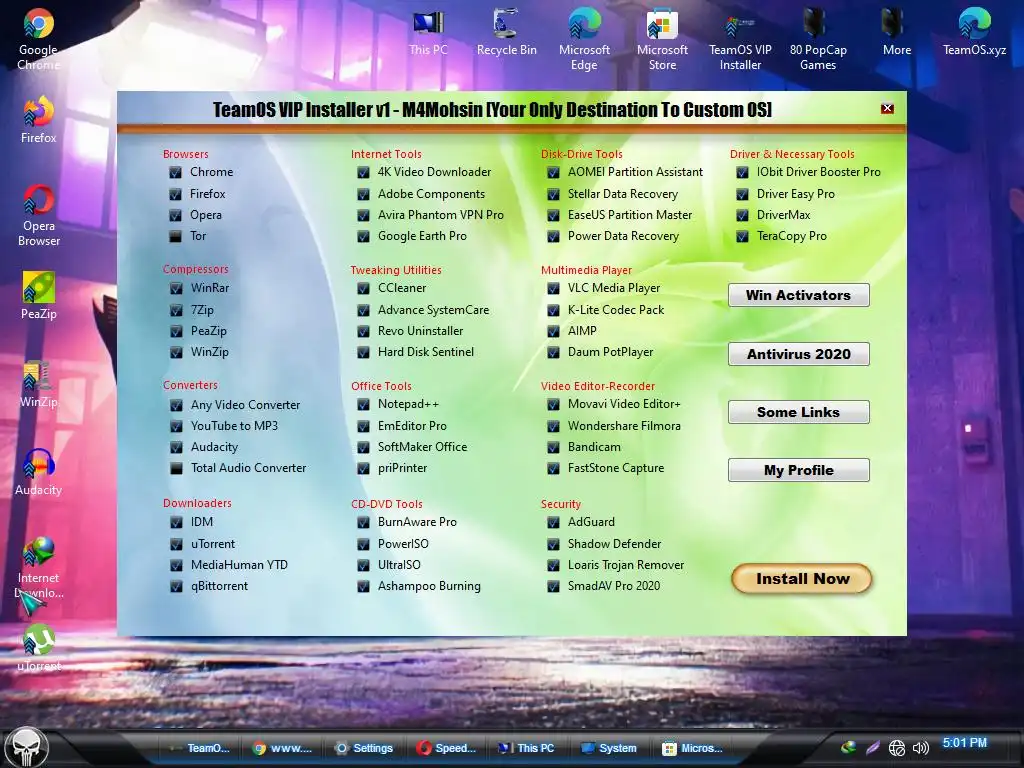The height and width of the screenshot is (768, 1024).
Task: Click the IDM tray icon
Action: pos(848,748)
